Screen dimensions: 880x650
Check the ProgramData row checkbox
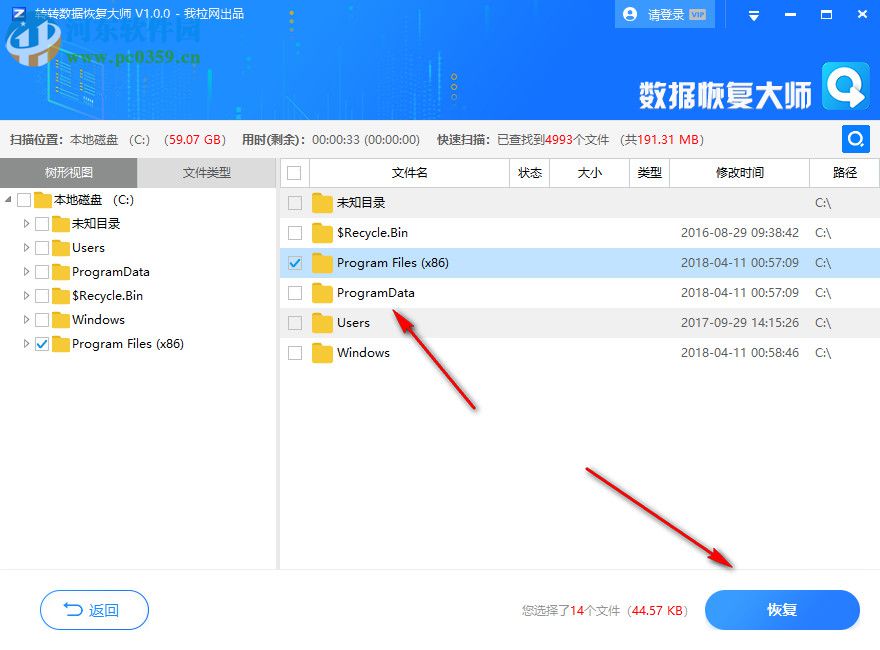pos(293,292)
